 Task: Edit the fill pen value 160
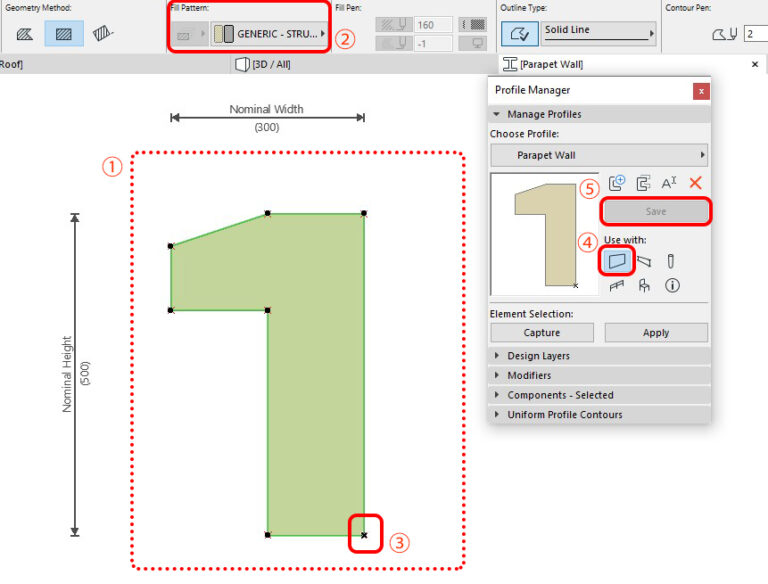433,24
